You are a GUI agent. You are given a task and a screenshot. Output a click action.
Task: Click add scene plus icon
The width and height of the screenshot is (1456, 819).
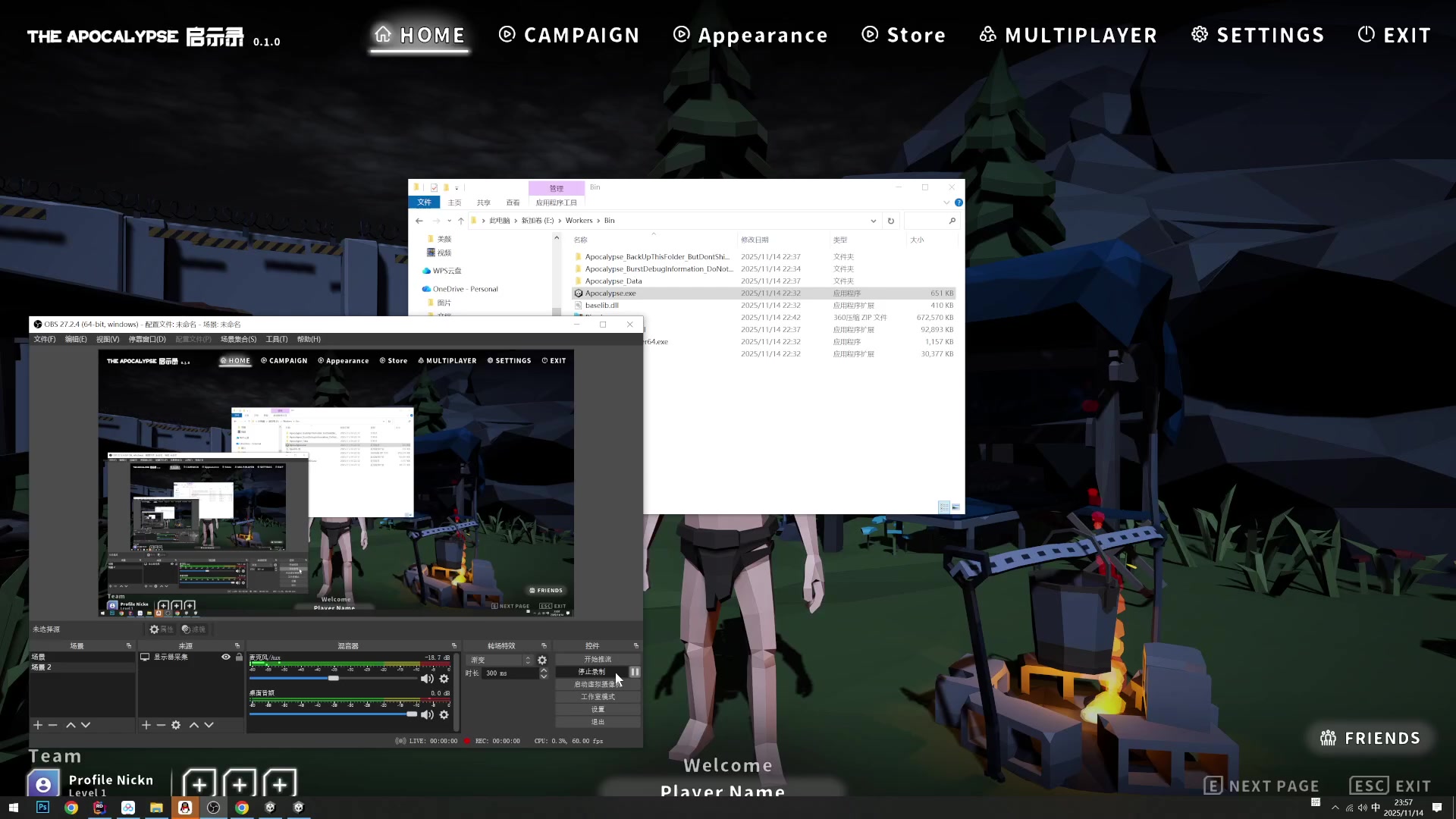pos(38,725)
